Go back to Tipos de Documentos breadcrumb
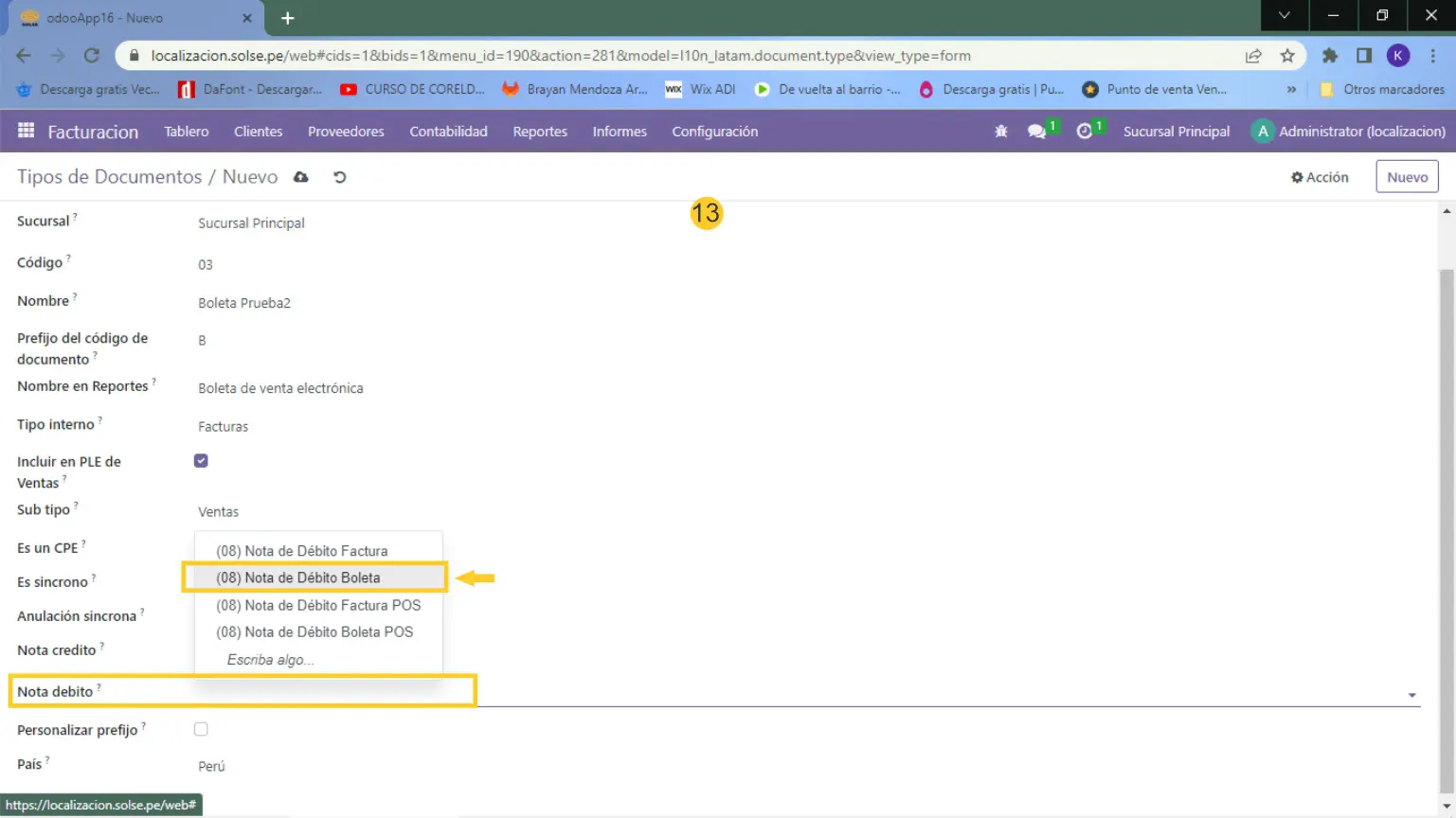 tap(109, 177)
